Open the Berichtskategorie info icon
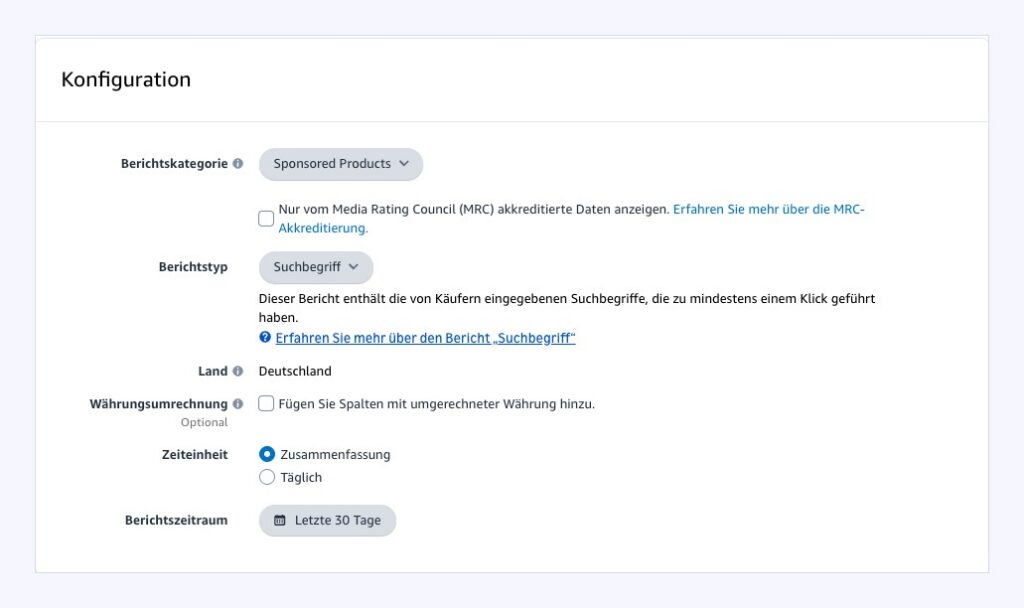This screenshot has width=1024, height=608. point(238,163)
